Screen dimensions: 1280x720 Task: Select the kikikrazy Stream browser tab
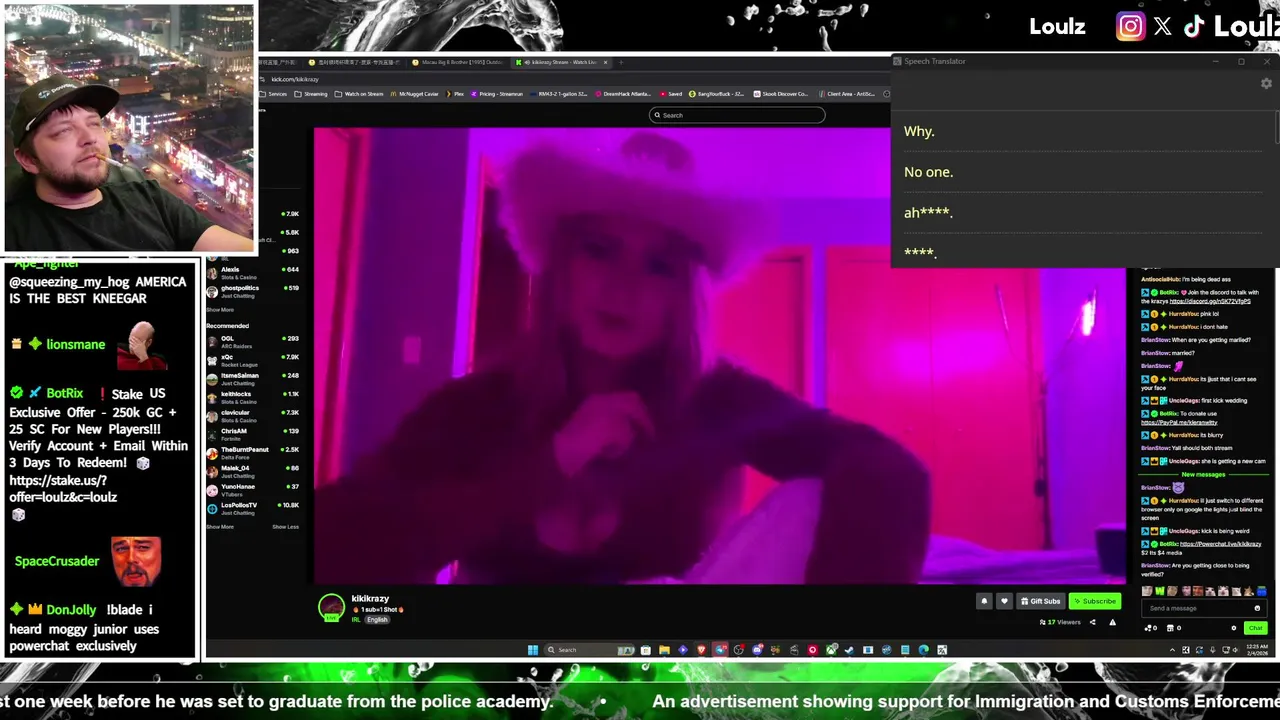[x=560, y=62]
